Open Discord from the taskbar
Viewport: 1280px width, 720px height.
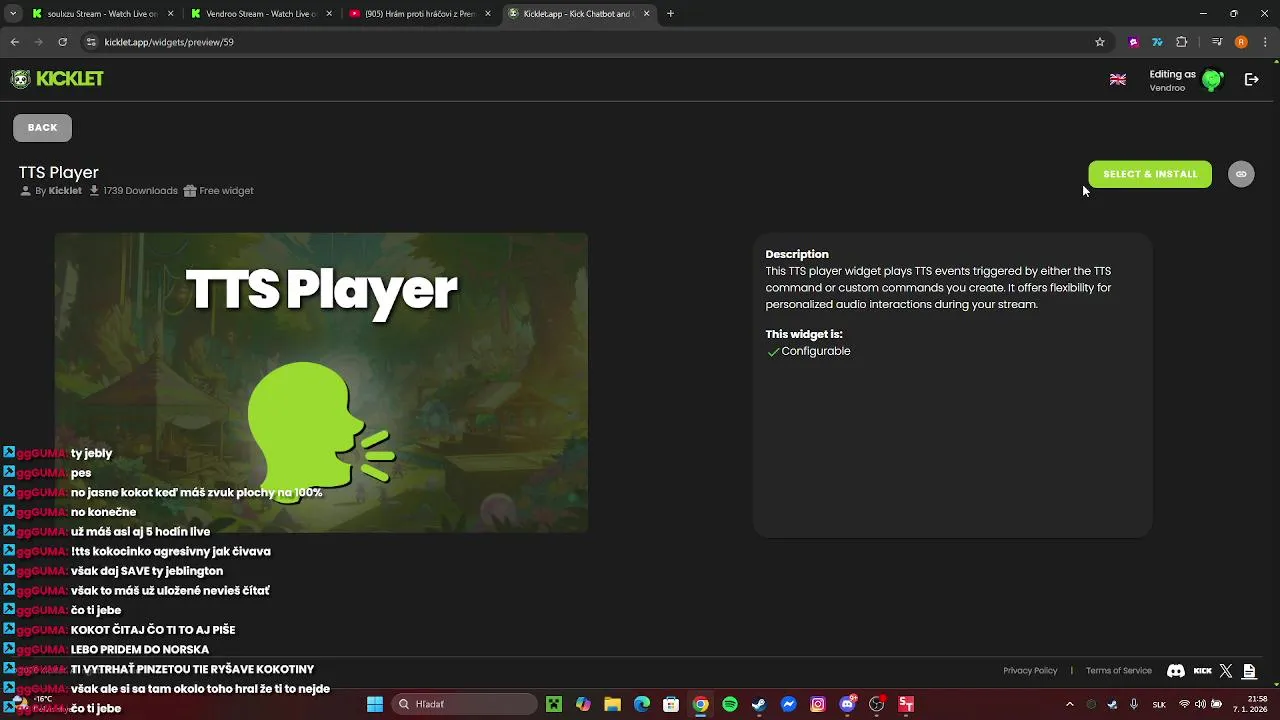point(848,704)
